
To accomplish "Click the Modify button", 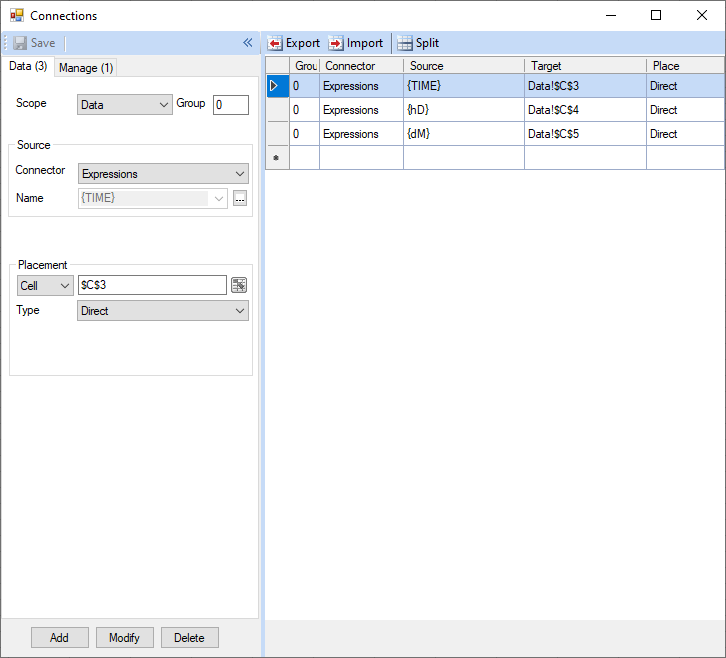I will click(x=125, y=638).
